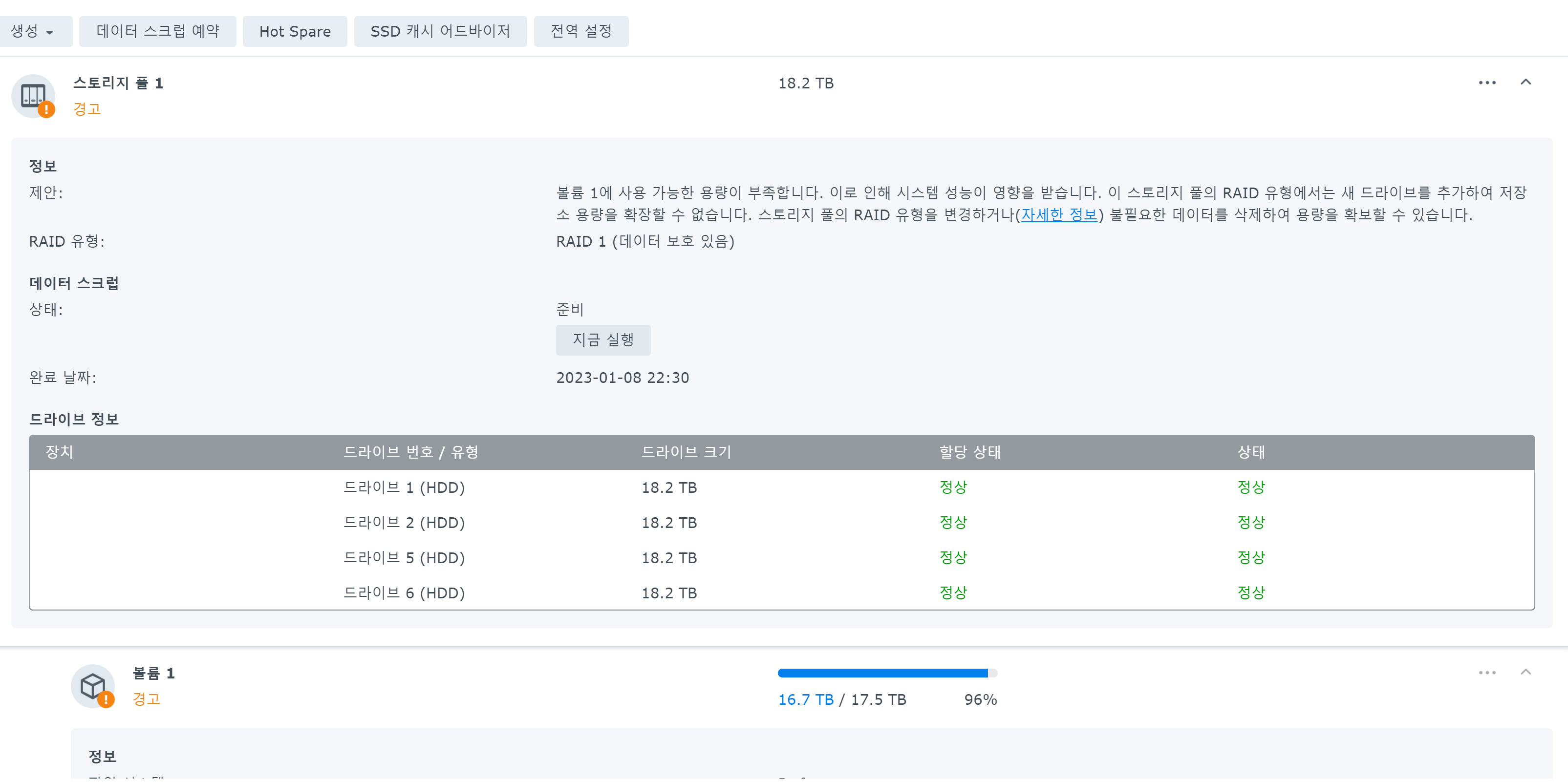
Task: Click the 경고 status under 볼륨 1
Action: coord(147,698)
